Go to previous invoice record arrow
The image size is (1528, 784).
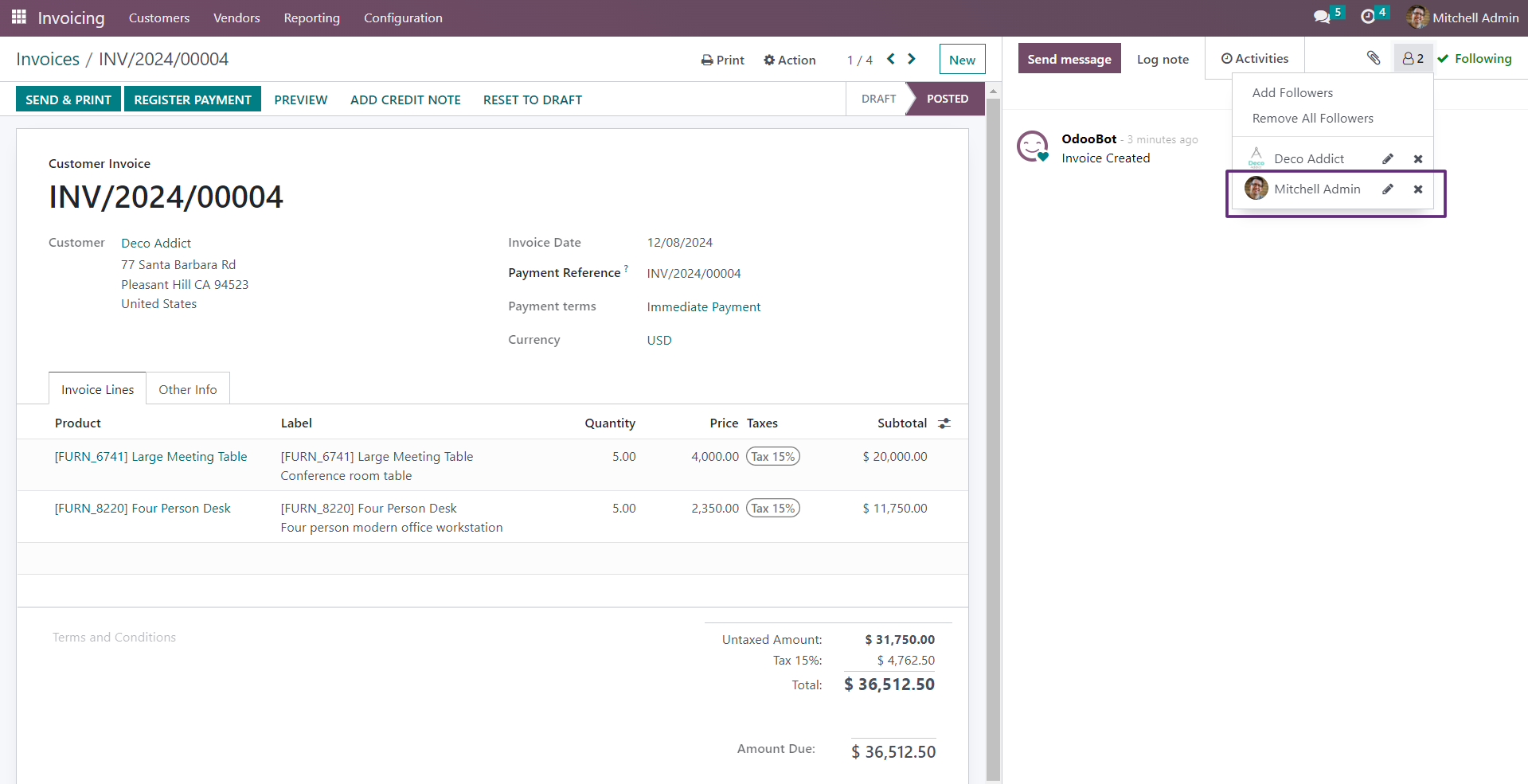891,59
